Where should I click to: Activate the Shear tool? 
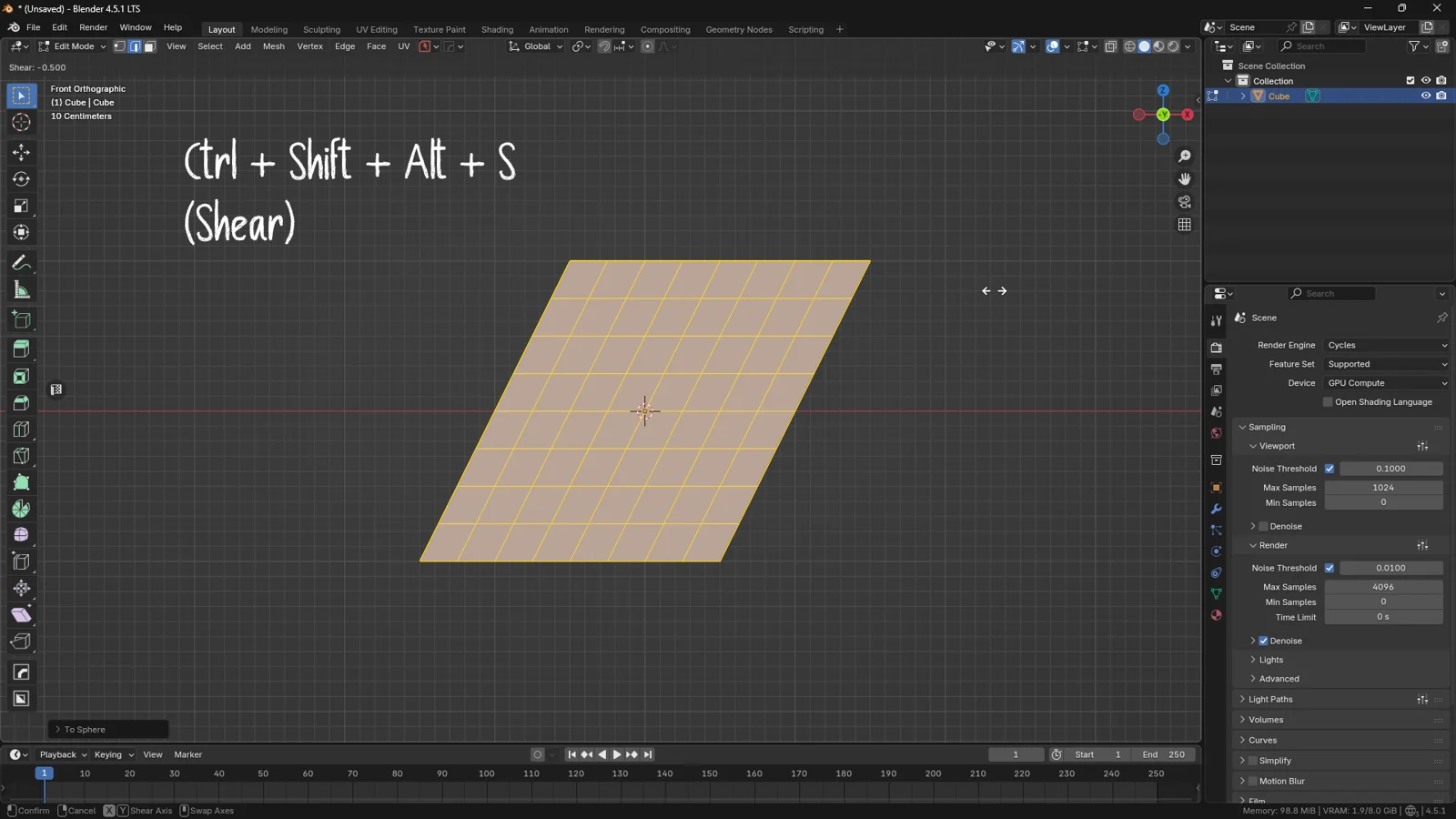pyautogui.click(x=21, y=615)
